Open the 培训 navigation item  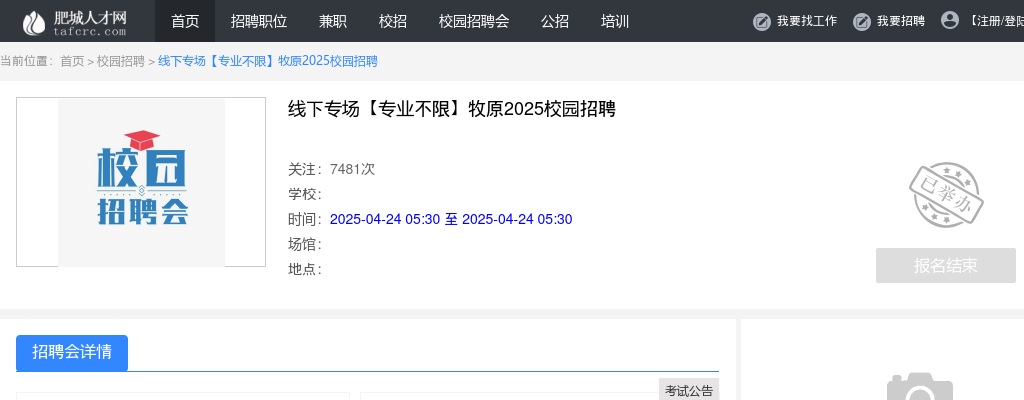click(x=615, y=21)
